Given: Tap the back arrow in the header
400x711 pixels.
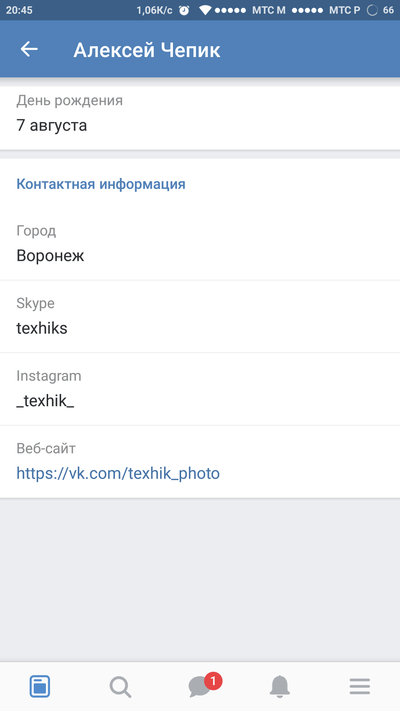Looking at the screenshot, I should click(x=29, y=49).
